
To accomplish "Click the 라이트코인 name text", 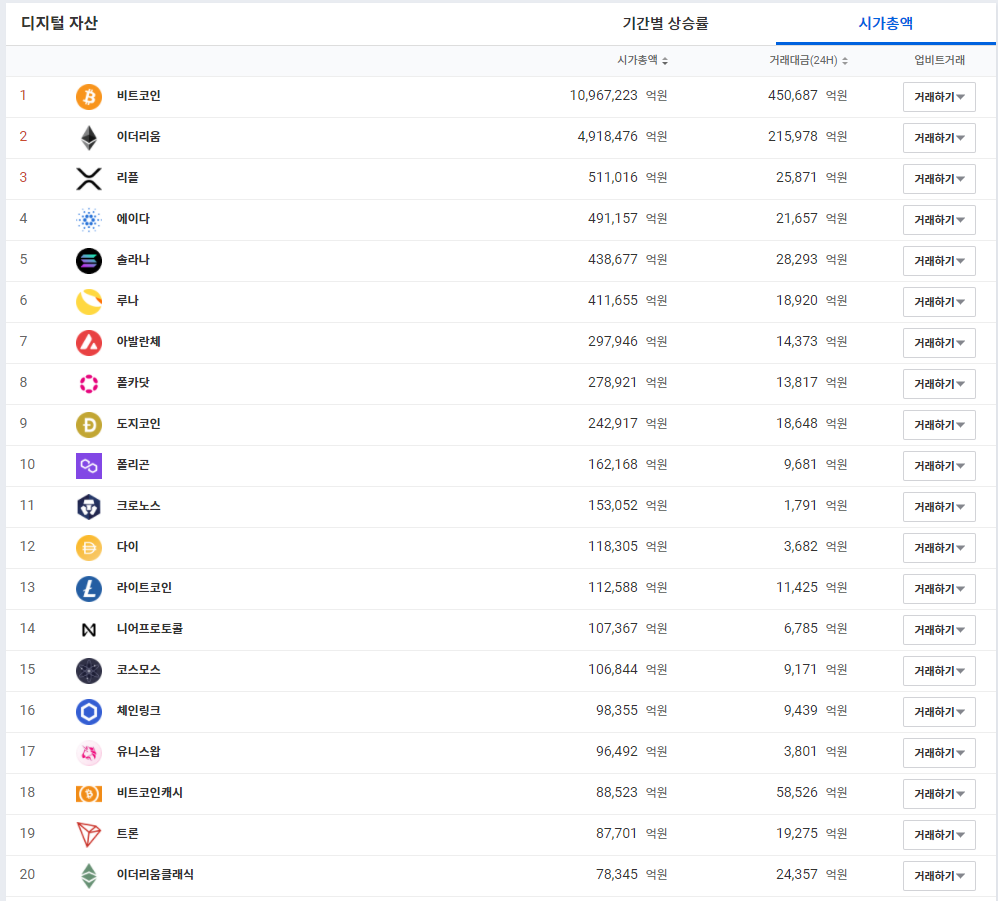I will (144, 587).
